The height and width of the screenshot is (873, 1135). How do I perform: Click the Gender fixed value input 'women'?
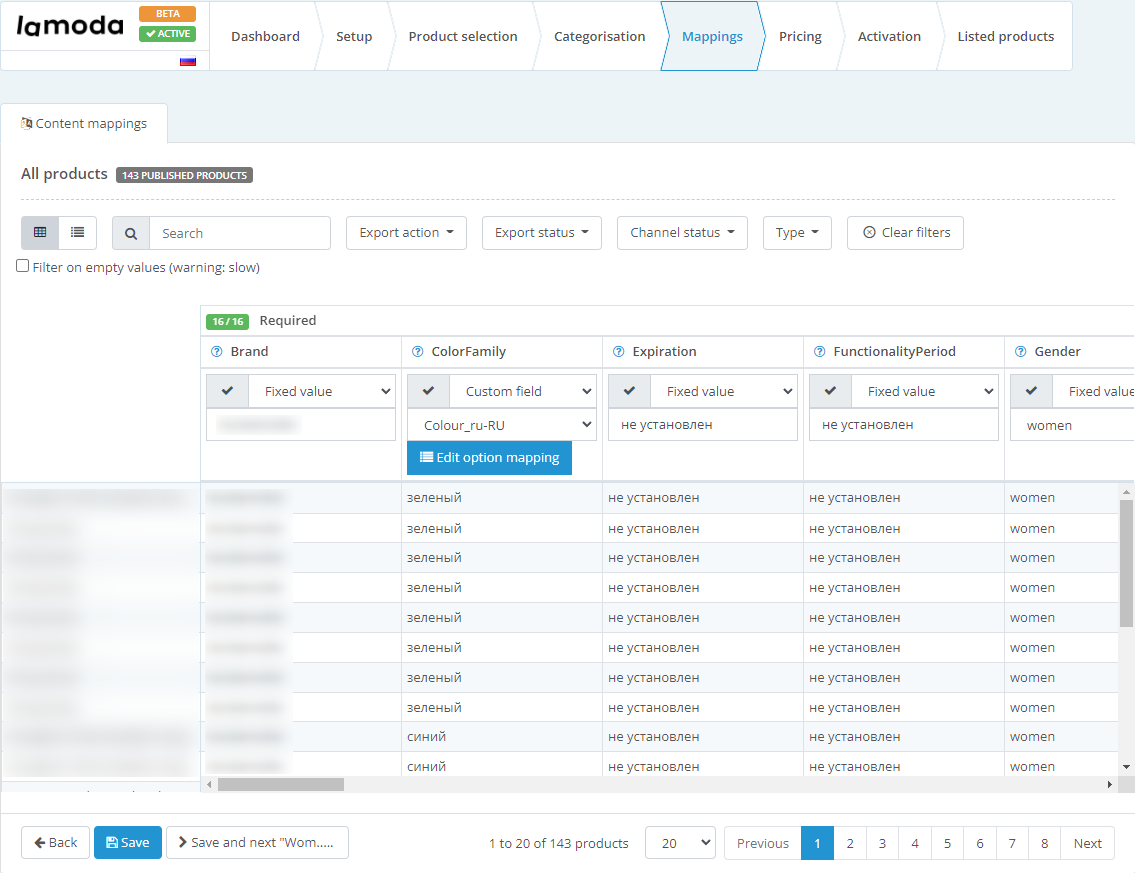1073,425
